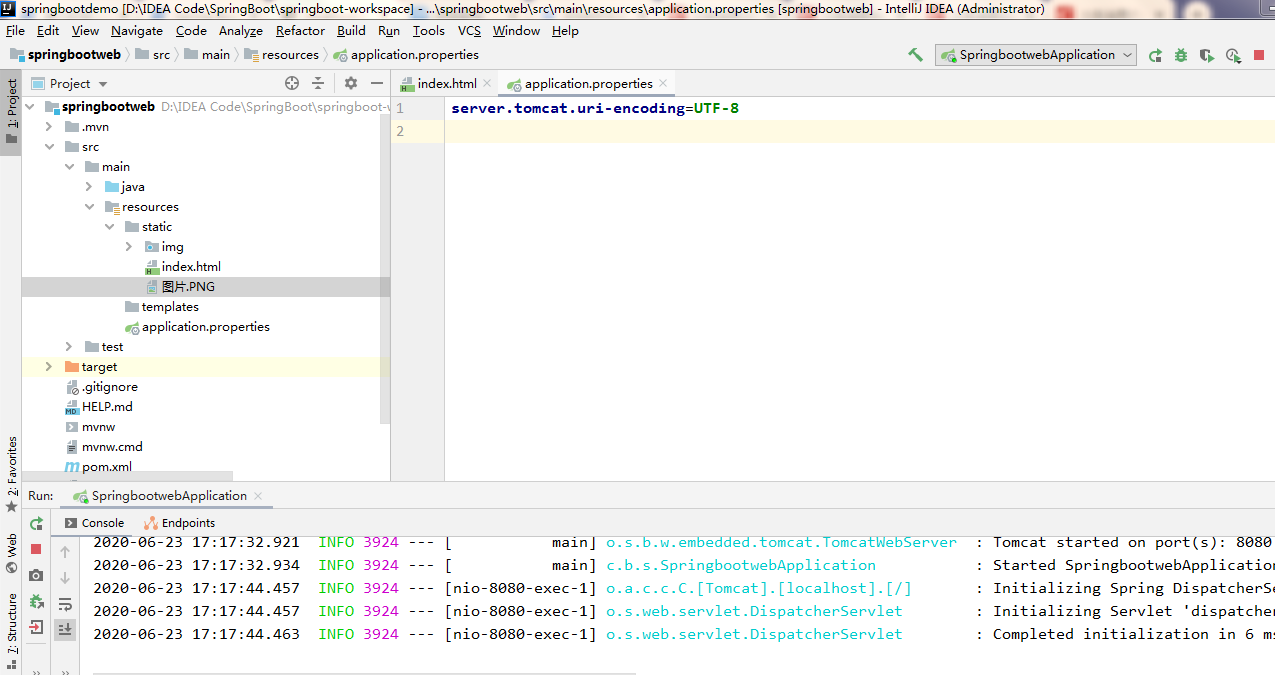Select application.properties in project tree
Screen dimensions: 1275x675
click(x=197, y=327)
